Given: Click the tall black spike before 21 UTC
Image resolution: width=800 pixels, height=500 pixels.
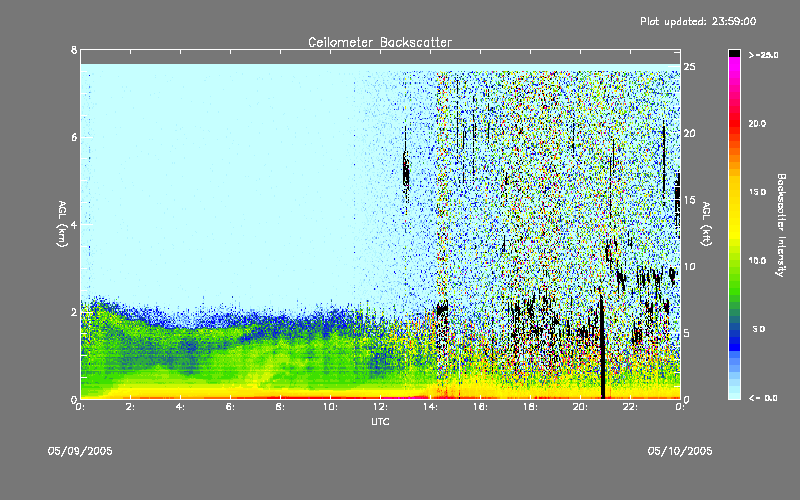Looking at the screenshot, I should 602,347.
